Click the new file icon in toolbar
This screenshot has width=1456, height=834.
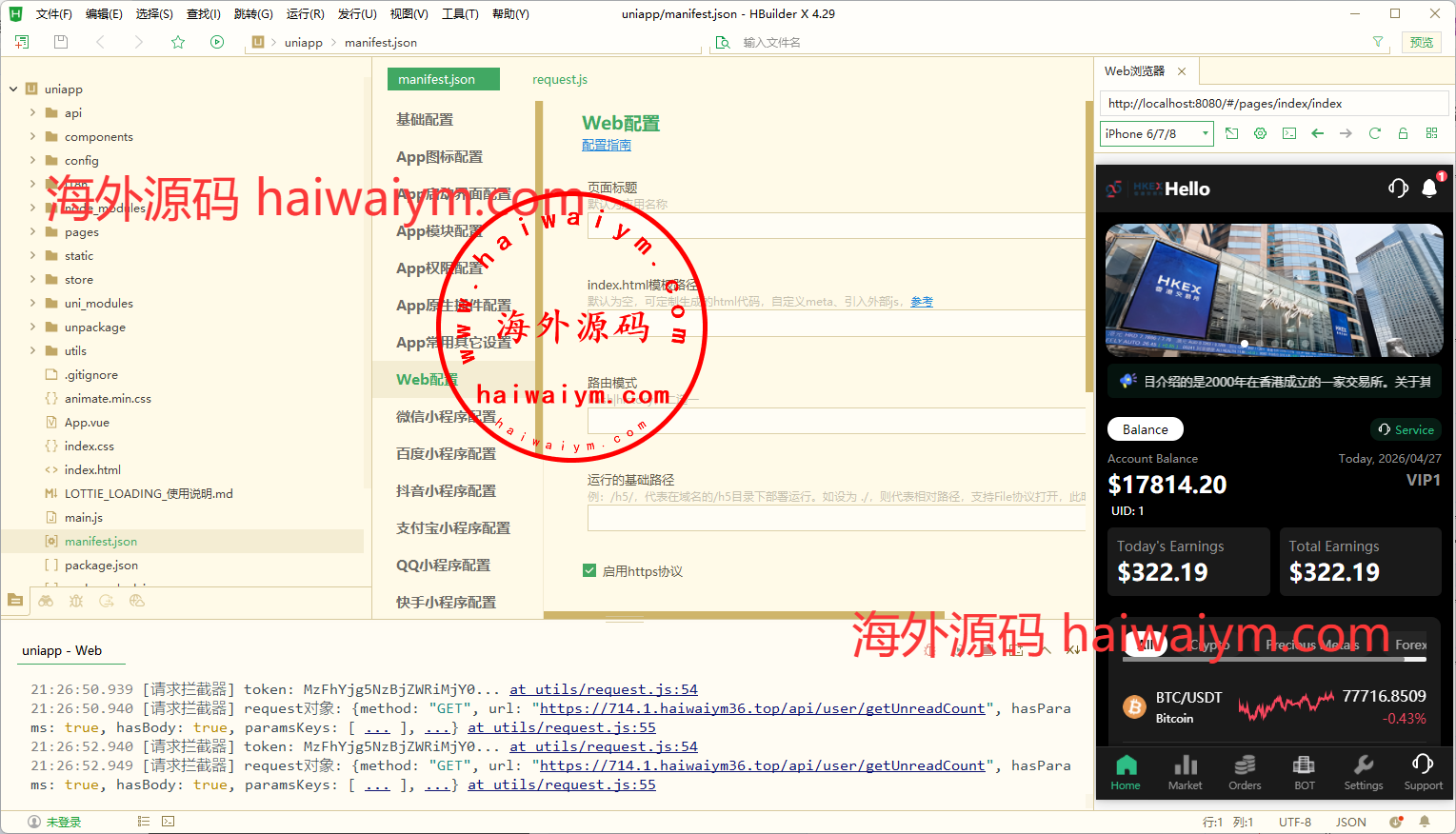click(x=22, y=42)
